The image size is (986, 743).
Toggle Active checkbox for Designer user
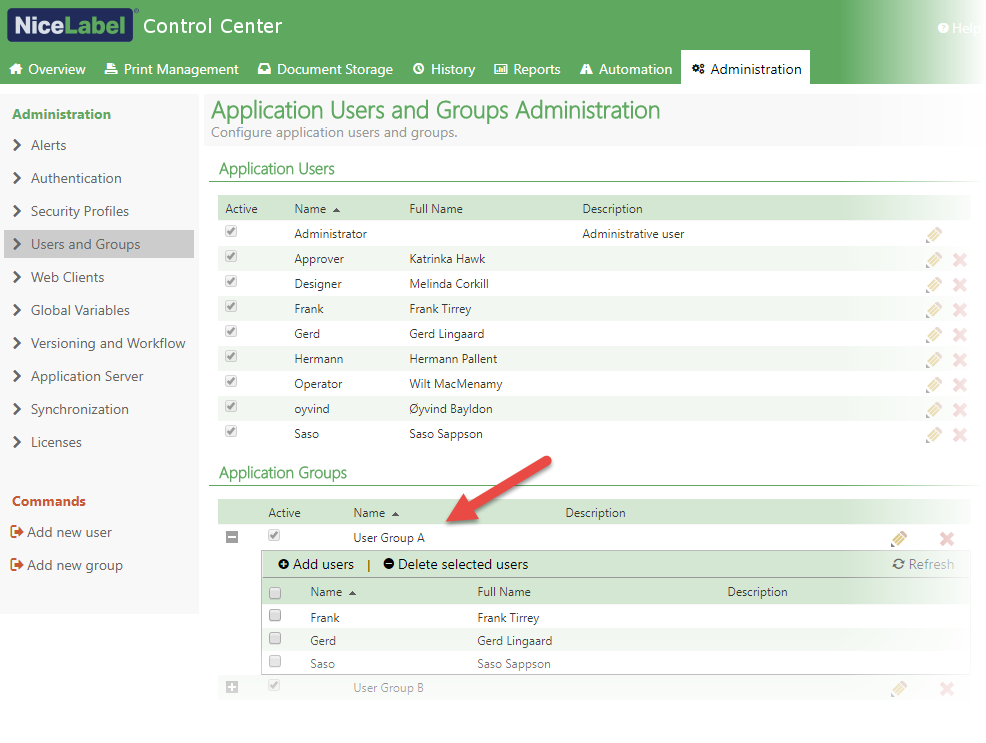[x=231, y=281]
